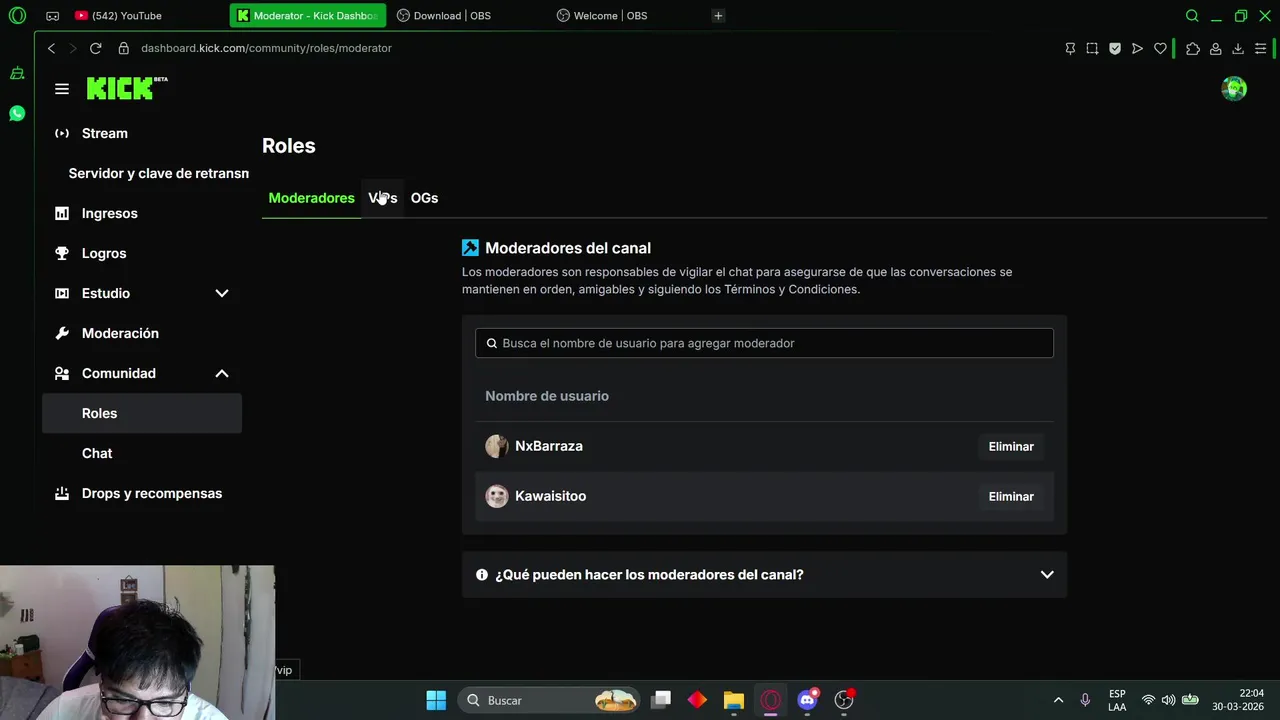The image size is (1280, 720).
Task: Select Roles under Comunidad
Action: tap(142, 413)
